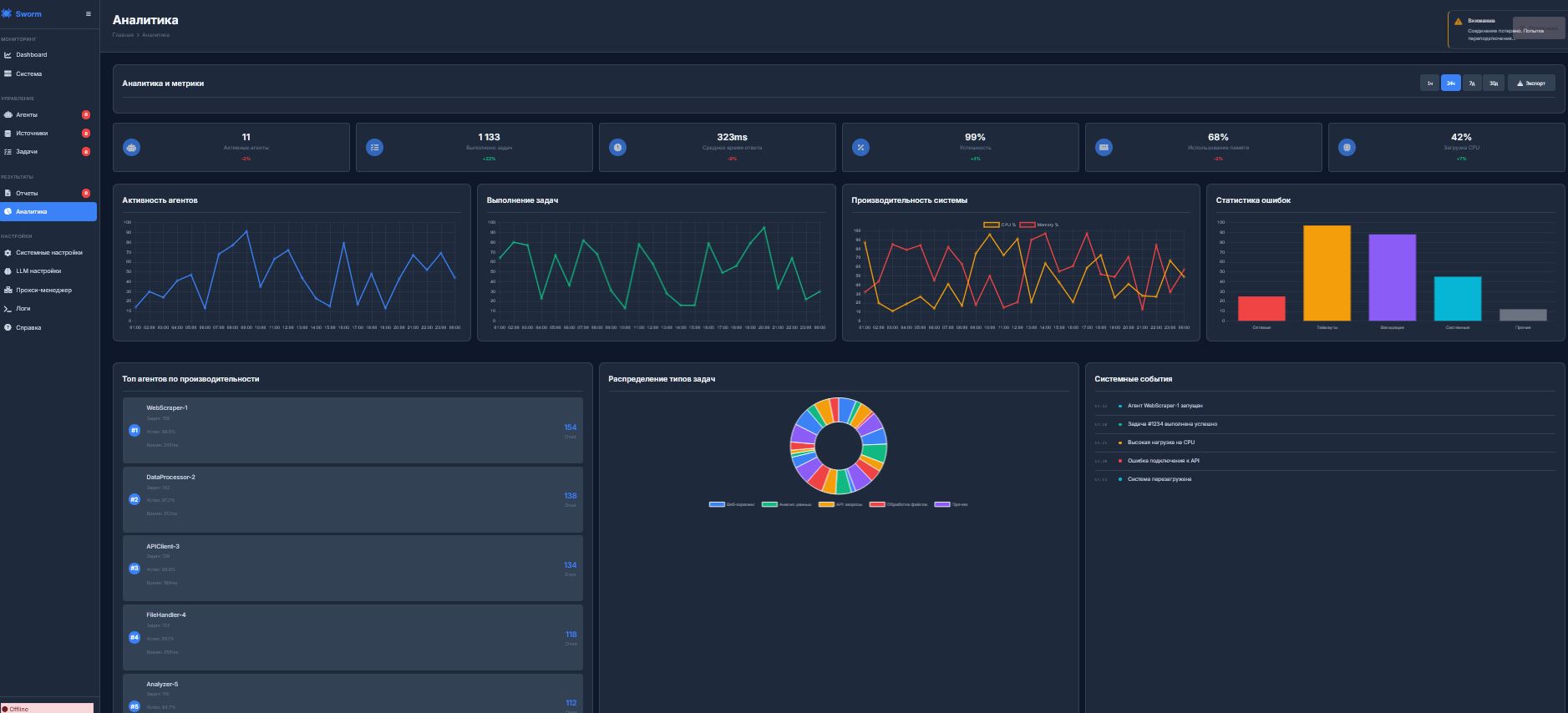Switch the time range to 1ч

tap(1429, 83)
